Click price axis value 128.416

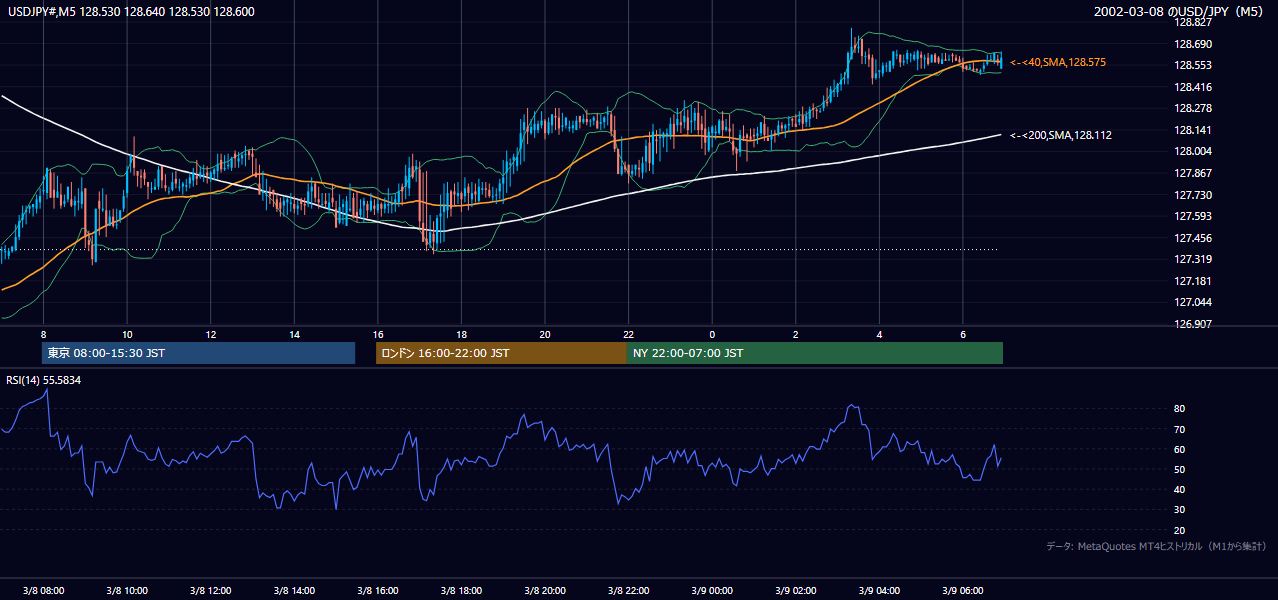click(x=1193, y=87)
